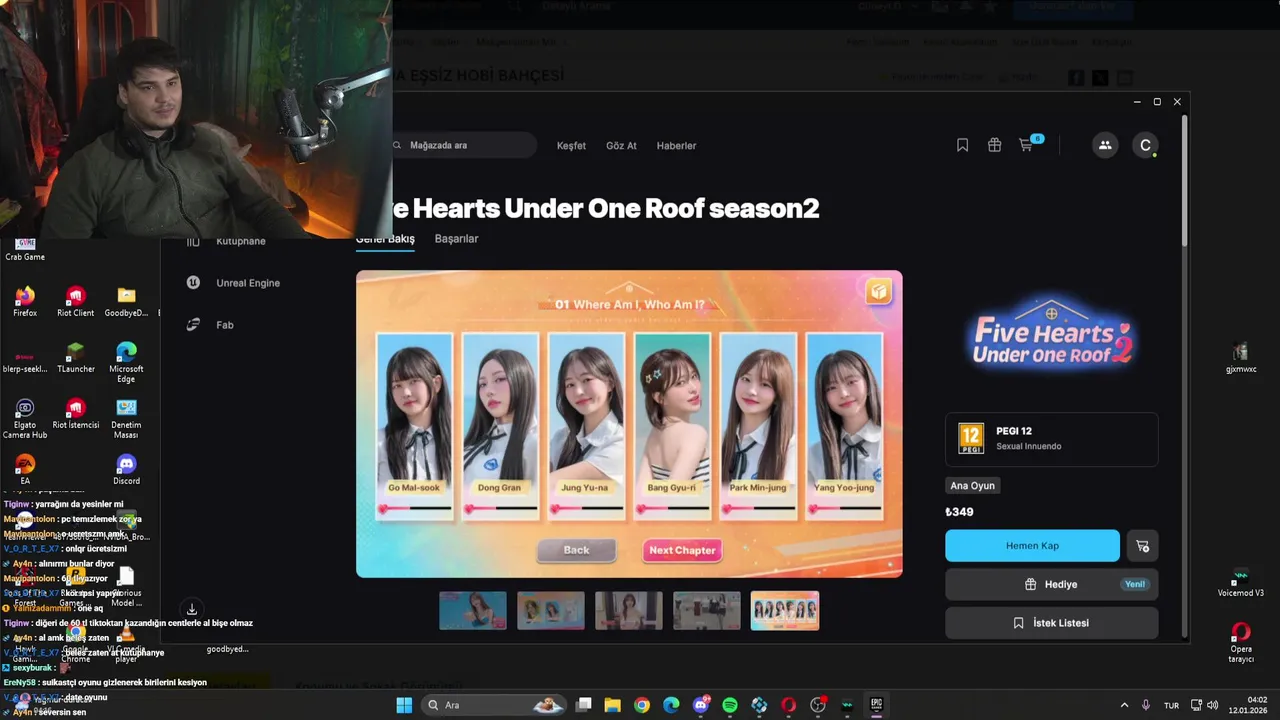Open File Explorer from the taskbar

613,705
